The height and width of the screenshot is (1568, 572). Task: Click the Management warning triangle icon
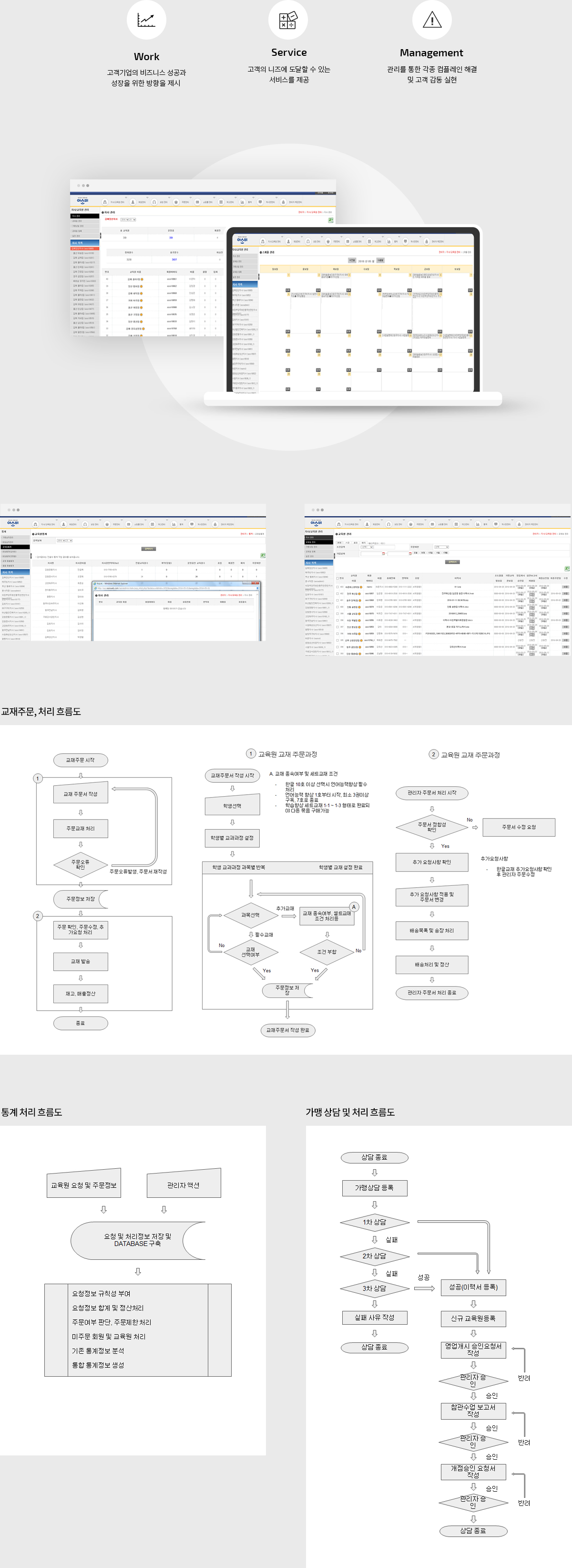coord(431,20)
